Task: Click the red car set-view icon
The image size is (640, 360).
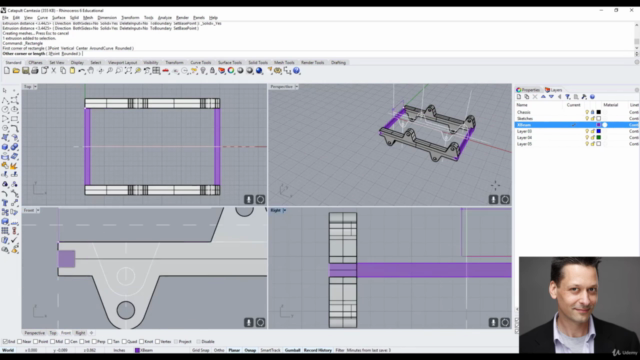Action: point(166,71)
